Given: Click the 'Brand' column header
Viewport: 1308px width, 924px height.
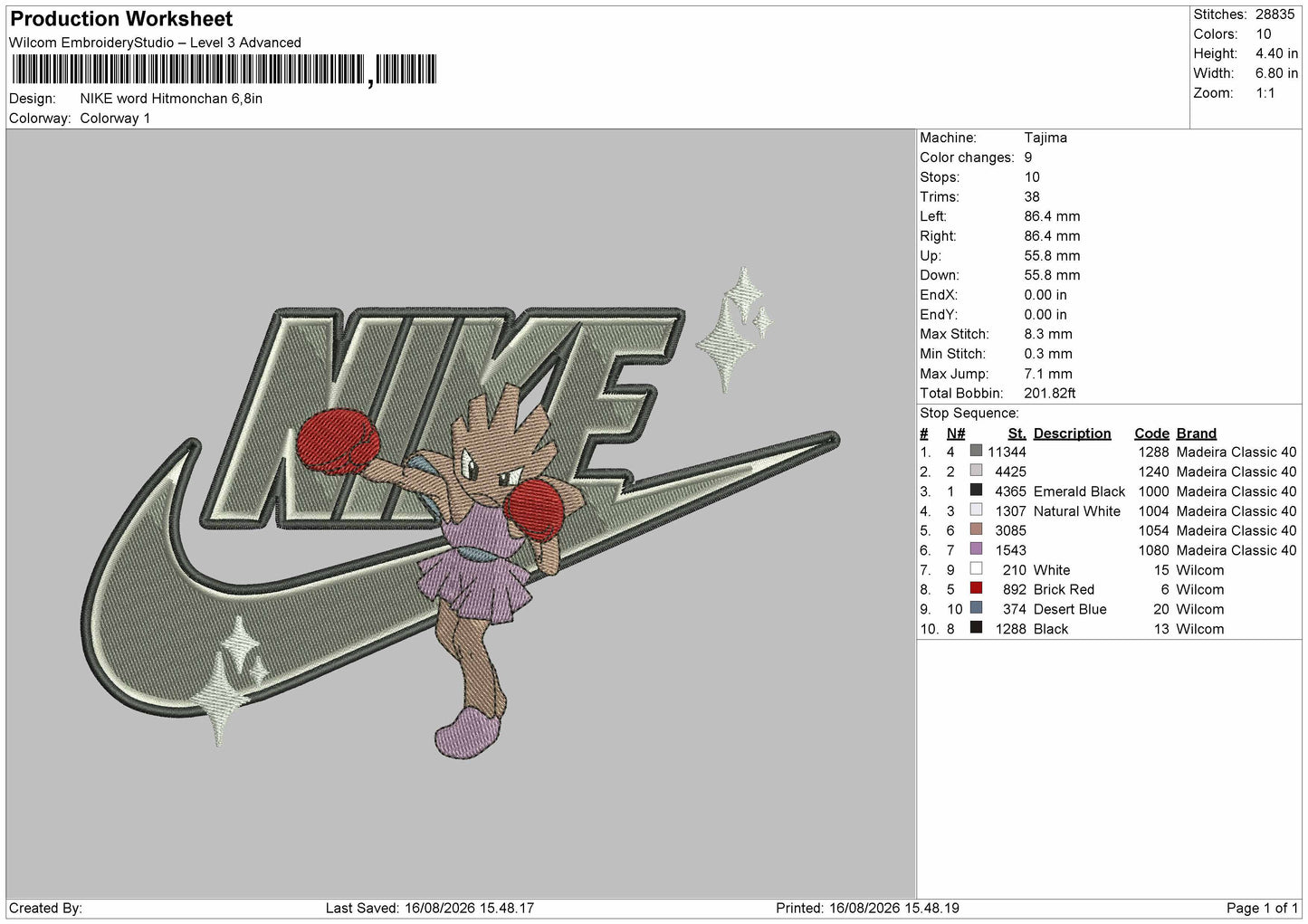Looking at the screenshot, I should pos(1196,433).
